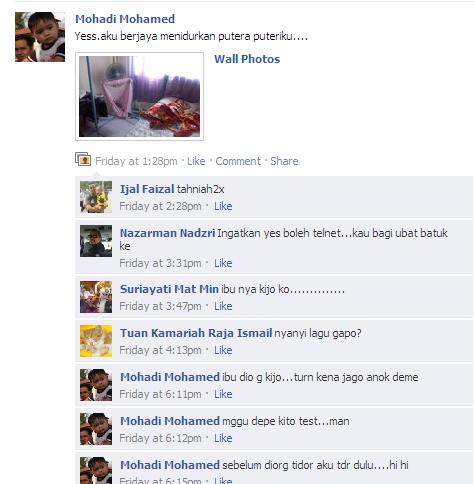Like Ijal Faizal's tahniah2x comment

pos(223,206)
